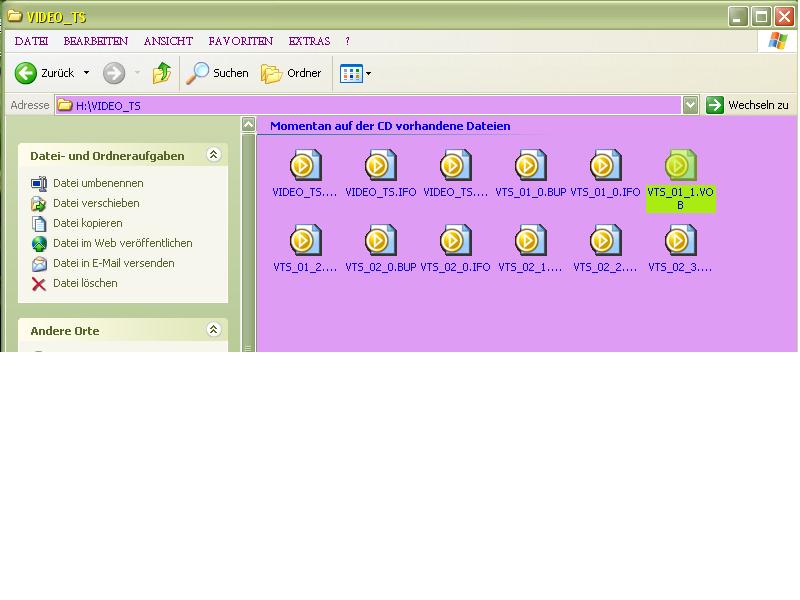The height and width of the screenshot is (600, 800).
Task: Click the e-mail envelope icon
Action: point(39,264)
